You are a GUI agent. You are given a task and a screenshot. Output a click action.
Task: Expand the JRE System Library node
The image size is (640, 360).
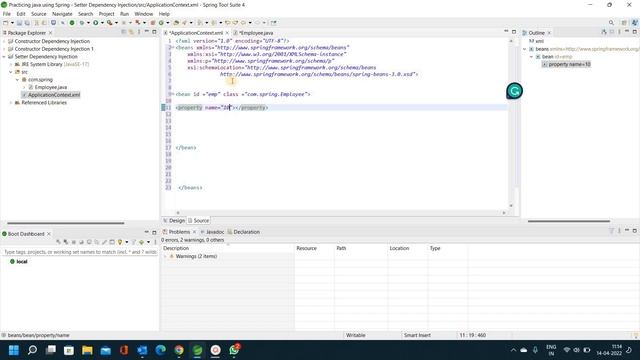[x=11, y=64]
